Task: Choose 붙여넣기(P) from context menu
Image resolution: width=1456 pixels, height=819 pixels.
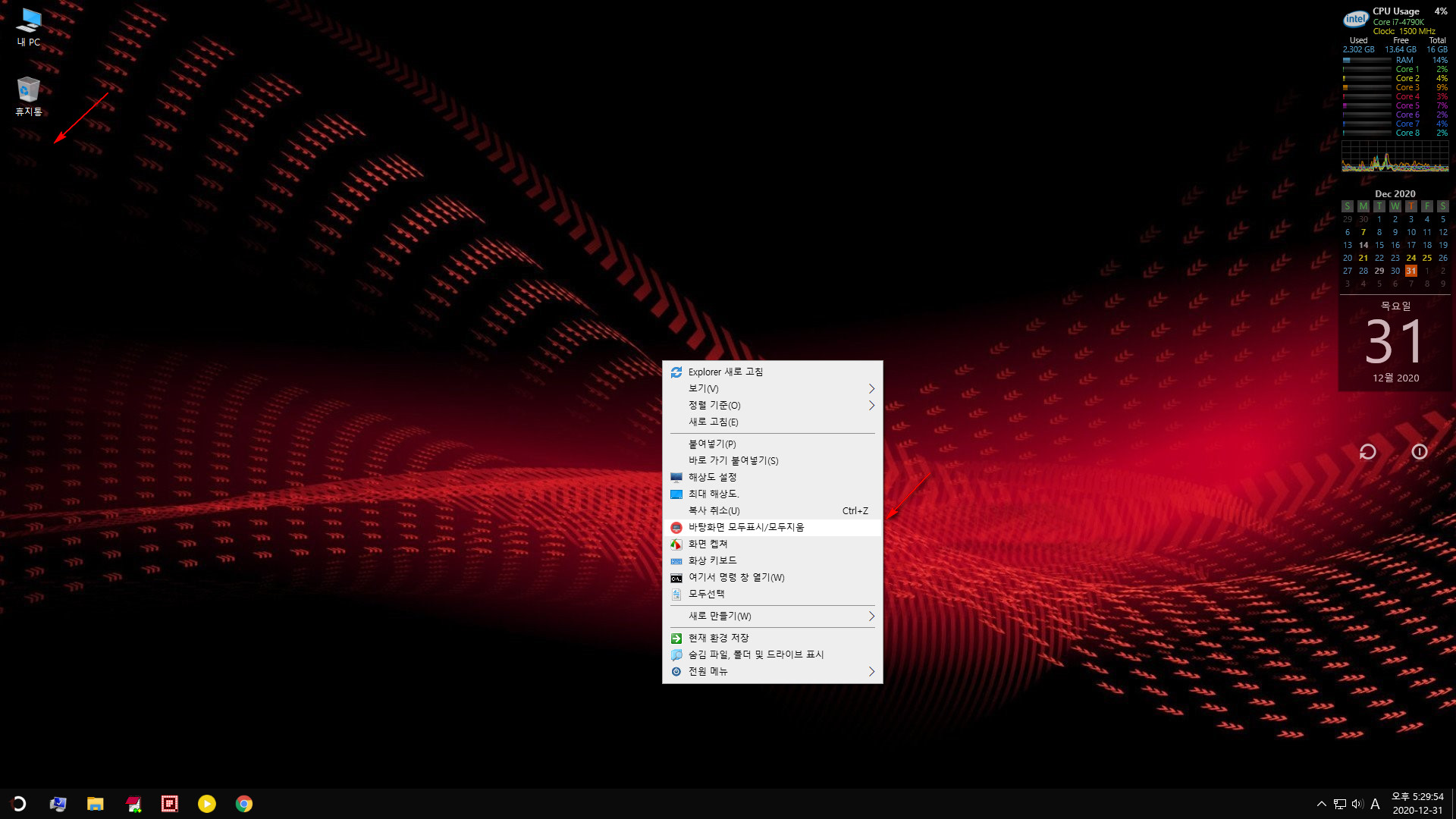Action: coord(773,444)
